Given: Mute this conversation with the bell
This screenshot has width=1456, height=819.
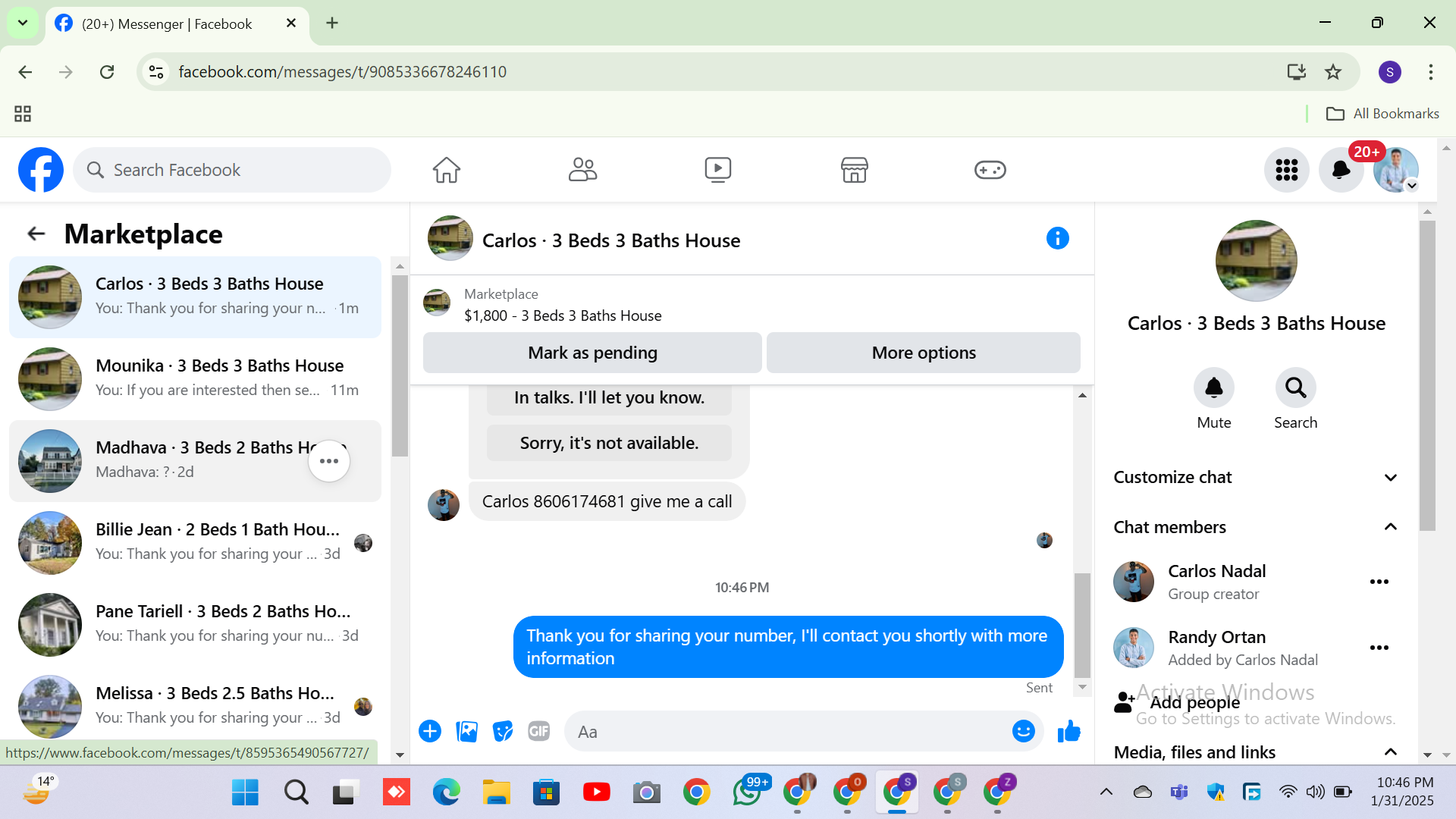Looking at the screenshot, I should pos(1214,388).
